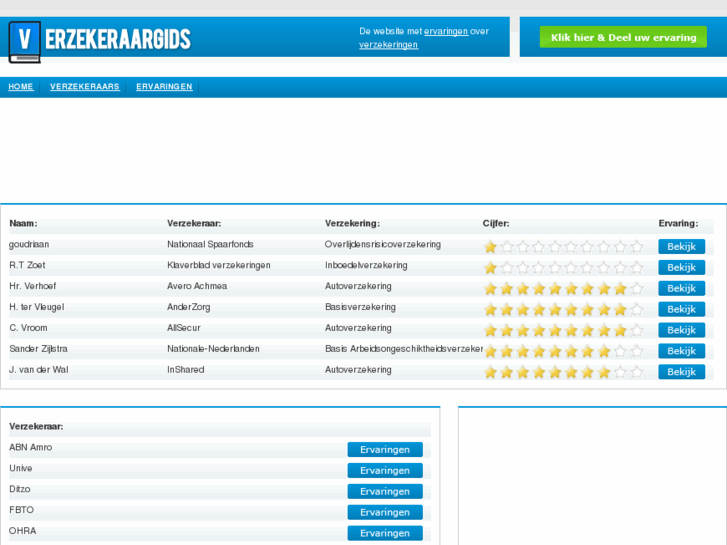Click 'Cijfer:' column header

click(496, 224)
